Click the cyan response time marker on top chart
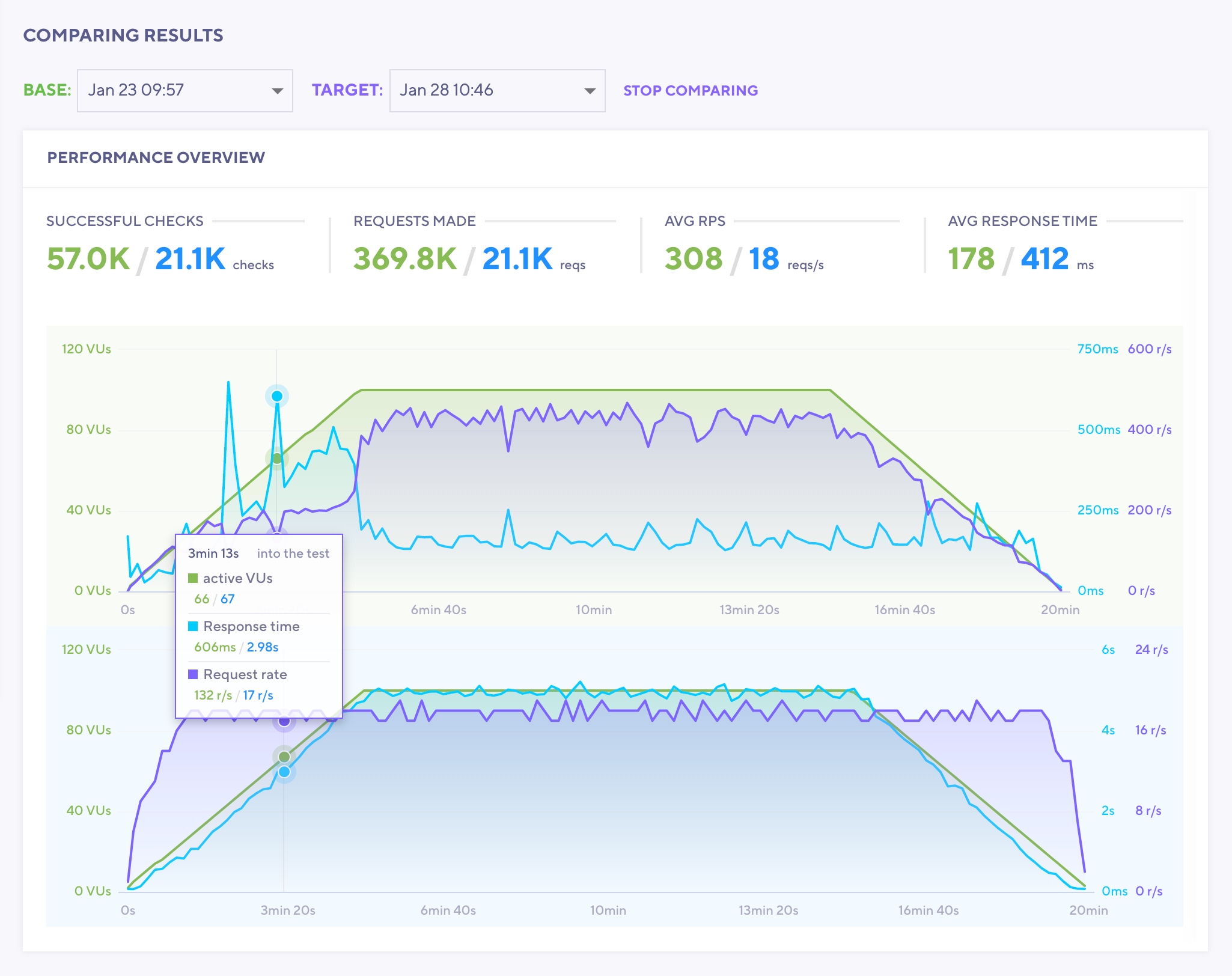Image resolution: width=1232 pixels, height=976 pixels. click(277, 396)
